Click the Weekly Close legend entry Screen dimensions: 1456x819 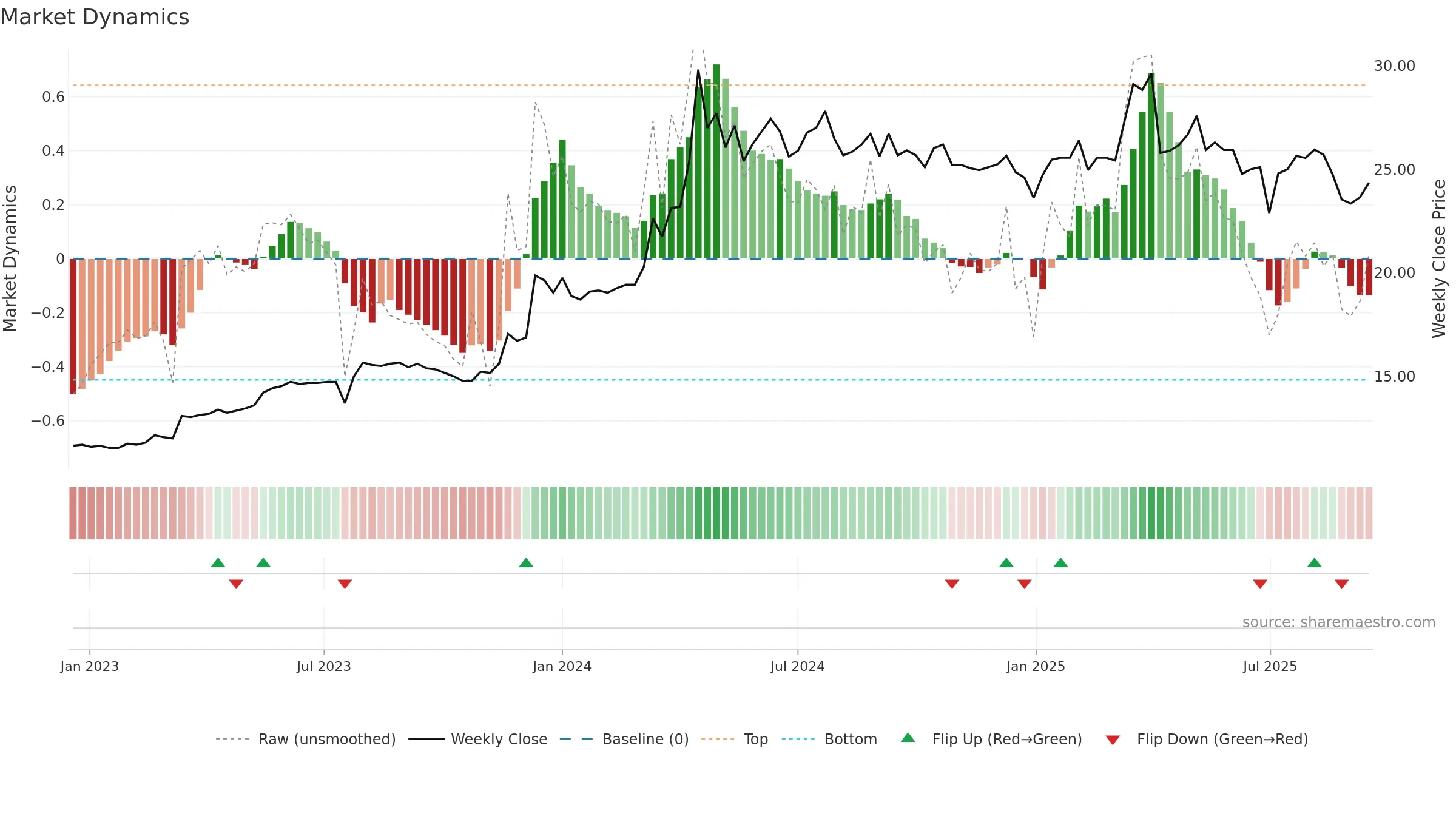pyautogui.click(x=477, y=739)
